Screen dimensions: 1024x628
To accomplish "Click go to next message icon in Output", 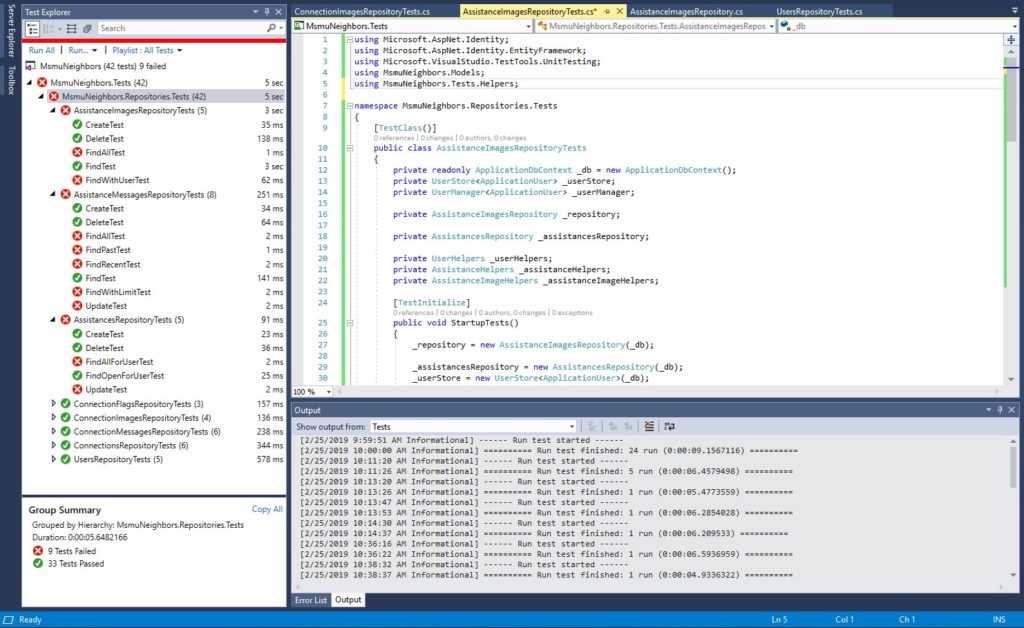I will coord(628,426).
